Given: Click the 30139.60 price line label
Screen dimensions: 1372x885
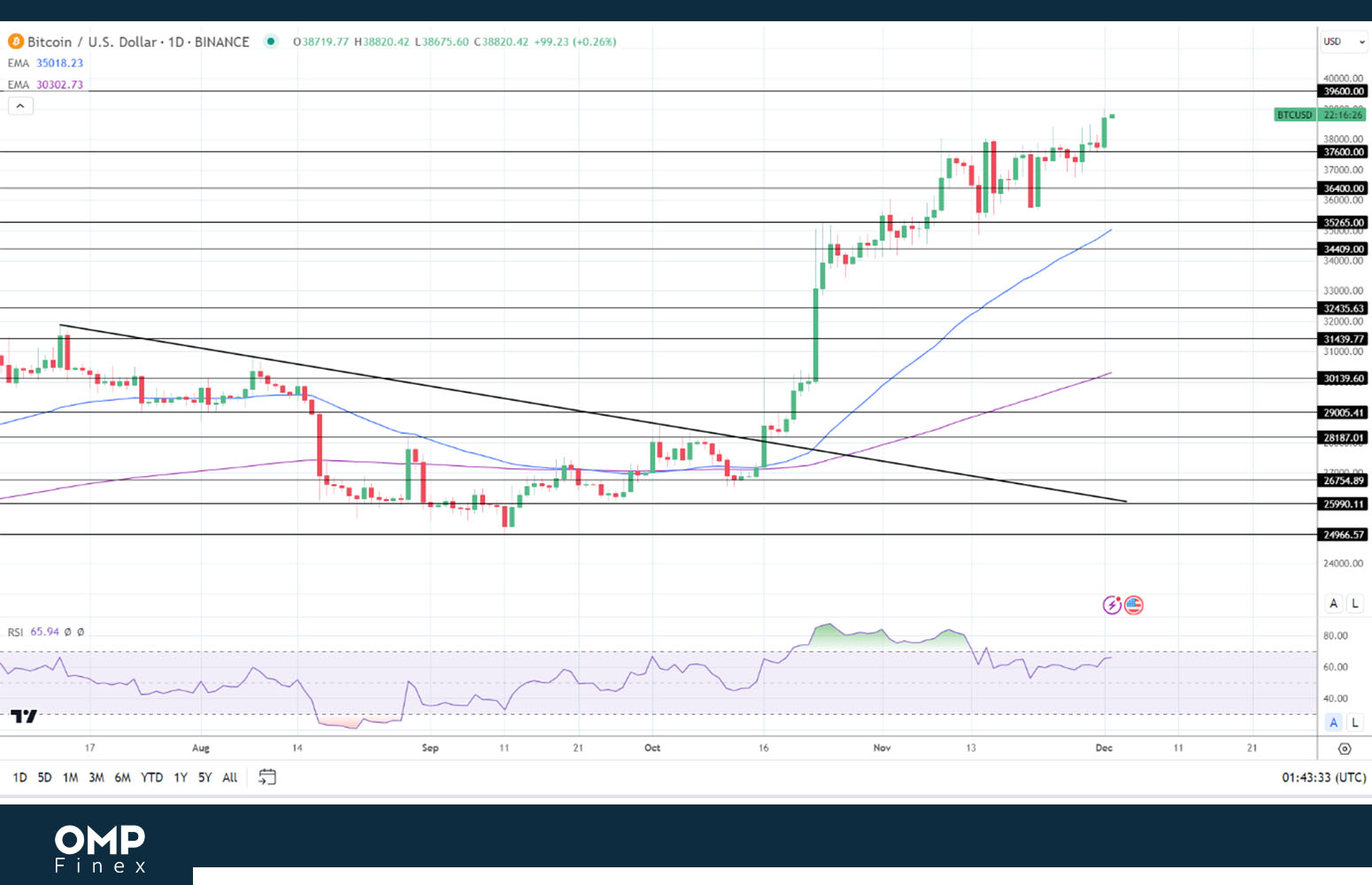Looking at the screenshot, I should [1344, 379].
